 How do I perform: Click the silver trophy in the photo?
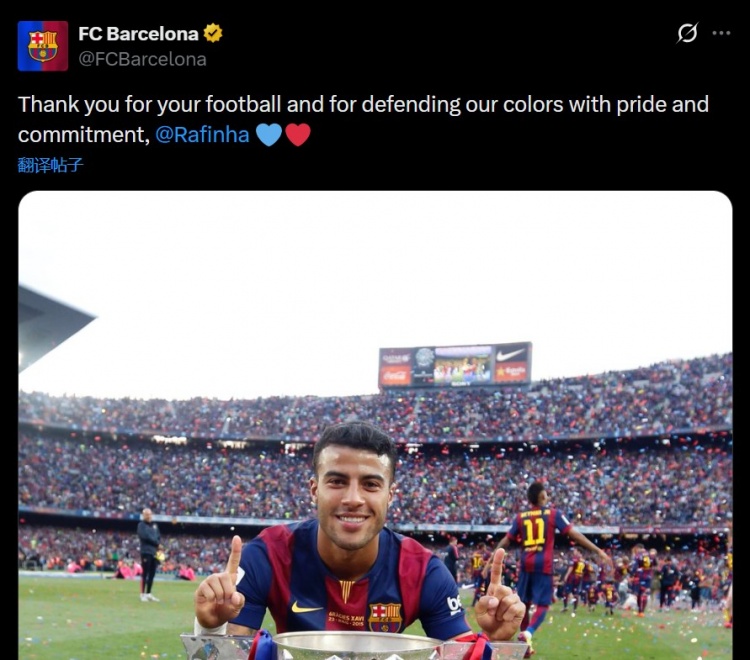click(x=354, y=646)
